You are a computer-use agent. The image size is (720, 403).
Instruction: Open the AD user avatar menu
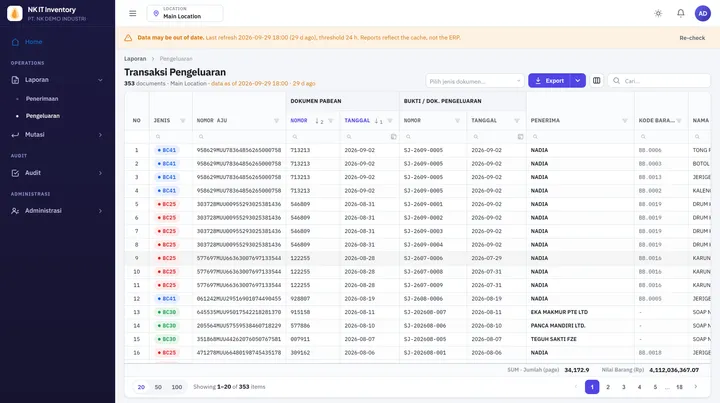pyautogui.click(x=703, y=13)
